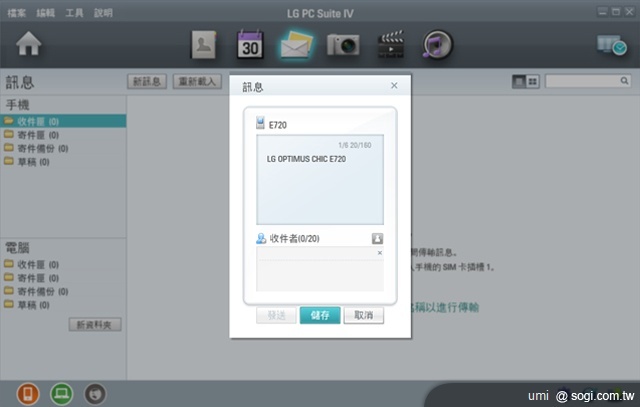640x407 pixels.
Task: Click the E720 phone icon in dialog
Action: coord(260,123)
